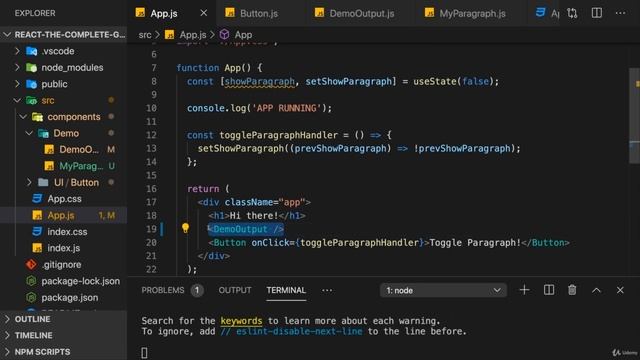
Task: Open the OUTPUT panel tab
Action: (x=235, y=290)
